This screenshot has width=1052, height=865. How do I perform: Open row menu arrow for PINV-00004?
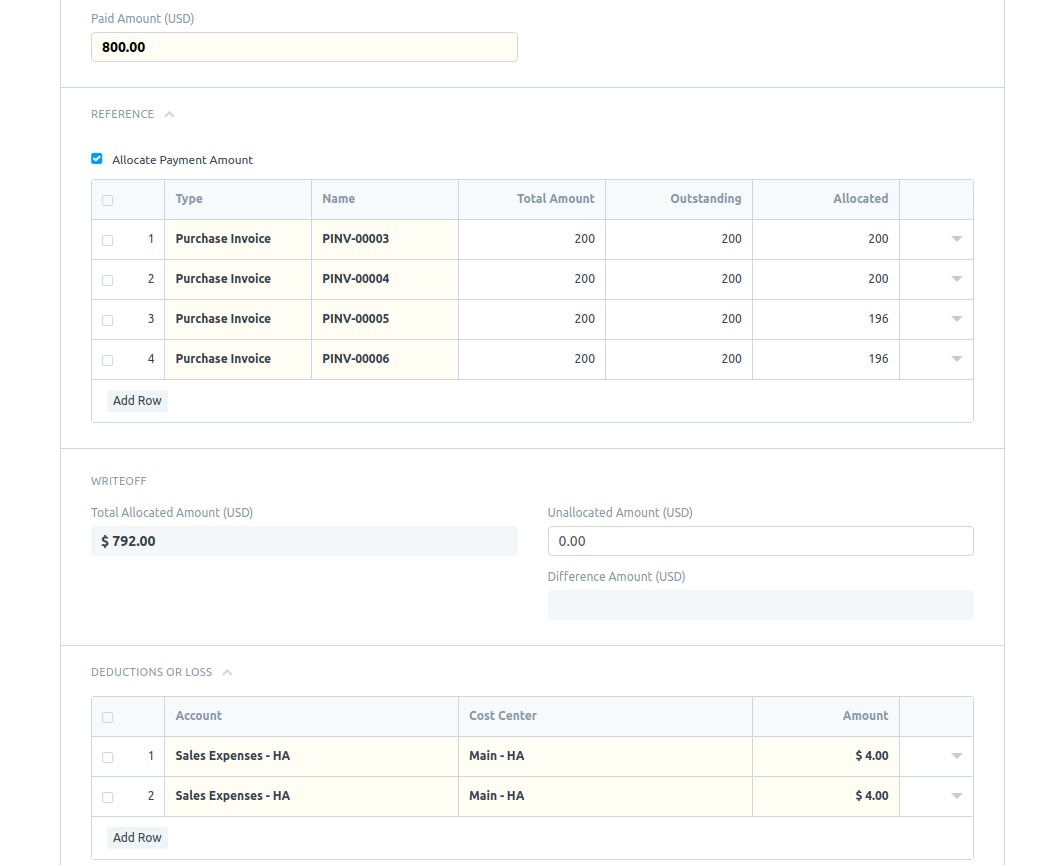point(957,279)
